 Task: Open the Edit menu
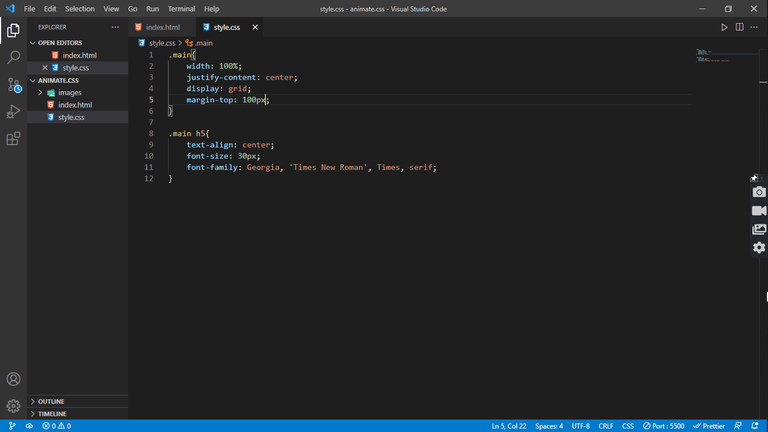pos(50,9)
